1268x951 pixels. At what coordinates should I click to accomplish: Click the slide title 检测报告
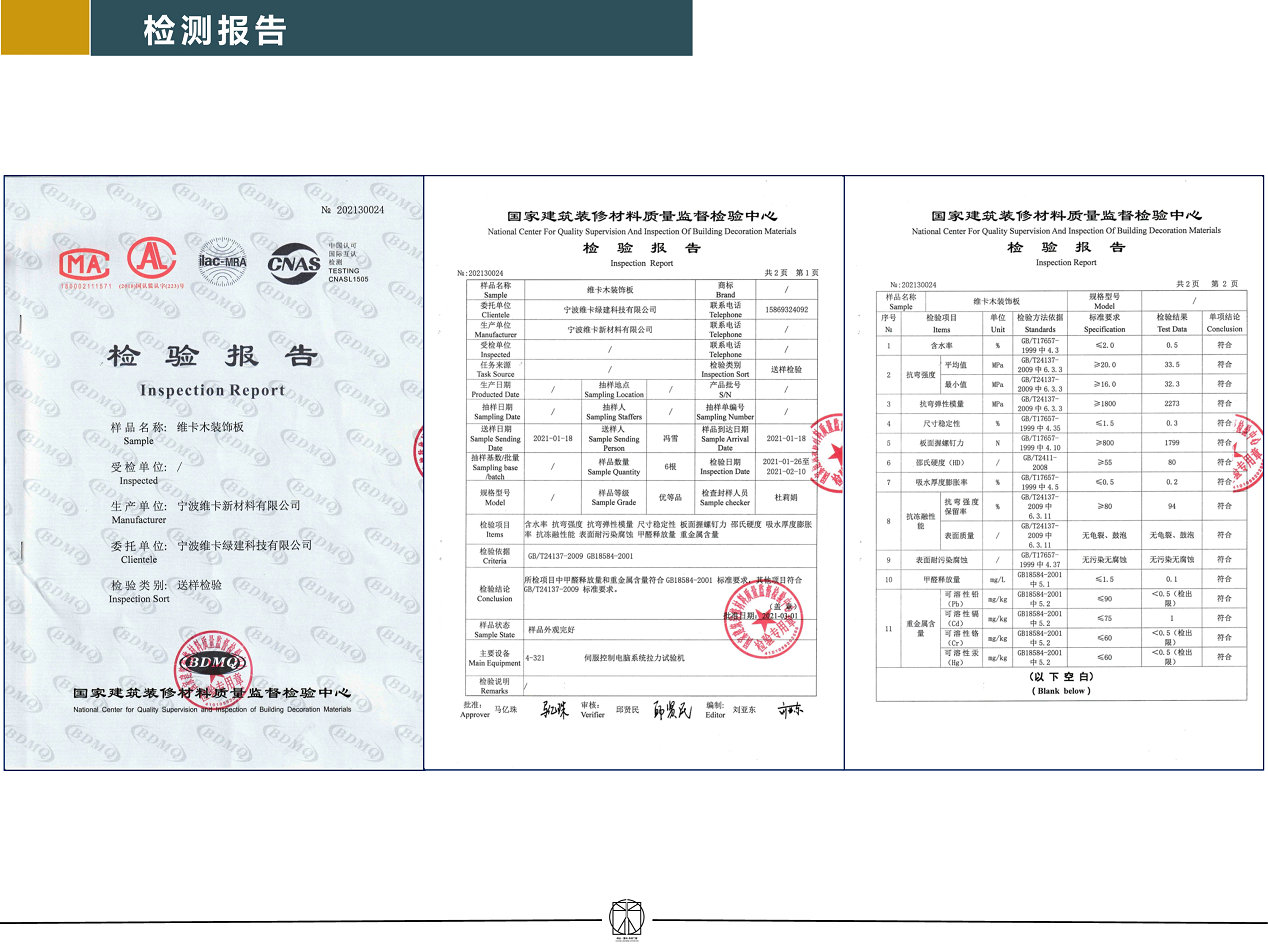tap(215, 31)
